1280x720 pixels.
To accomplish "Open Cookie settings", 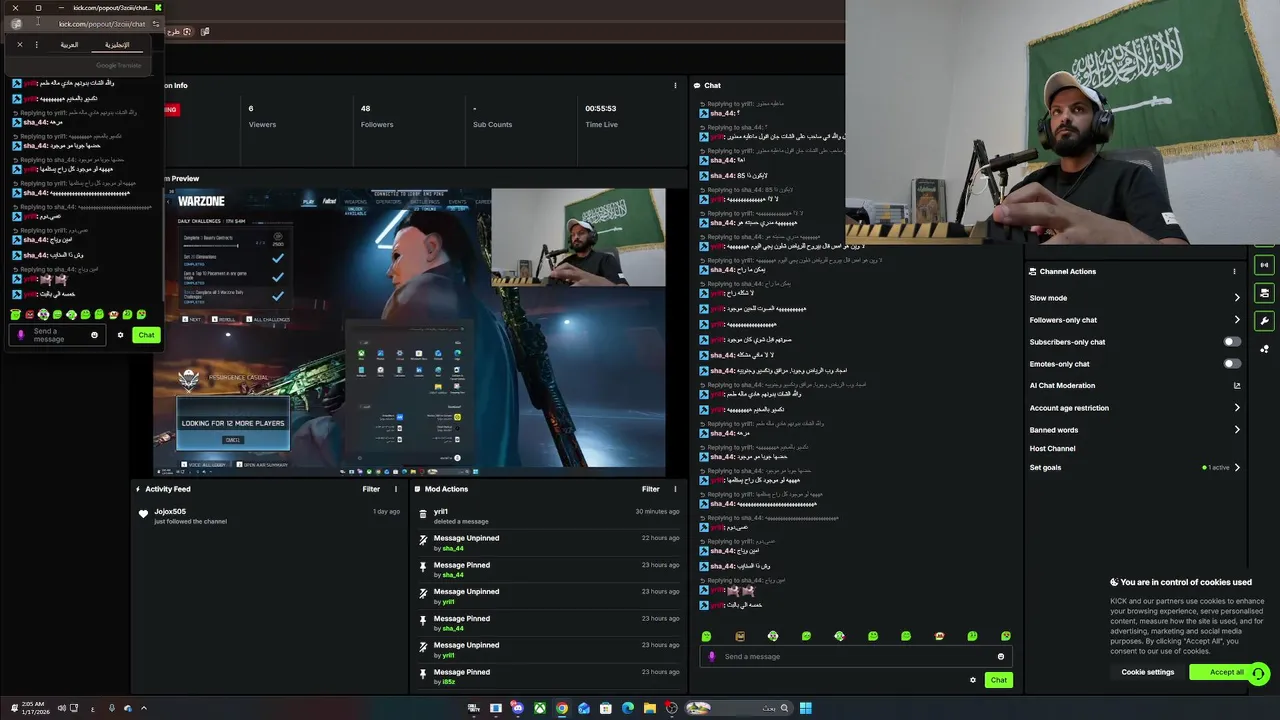I will click(x=1148, y=672).
